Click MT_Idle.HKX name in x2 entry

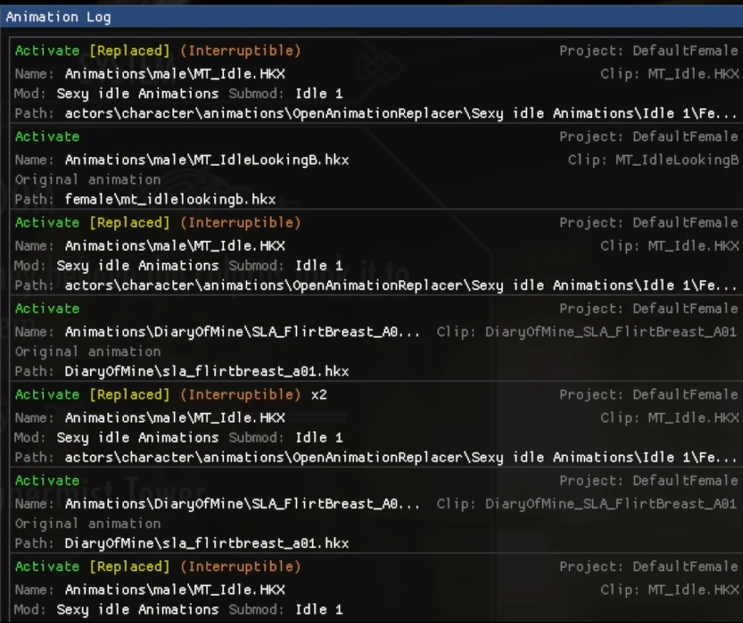pos(175,418)
